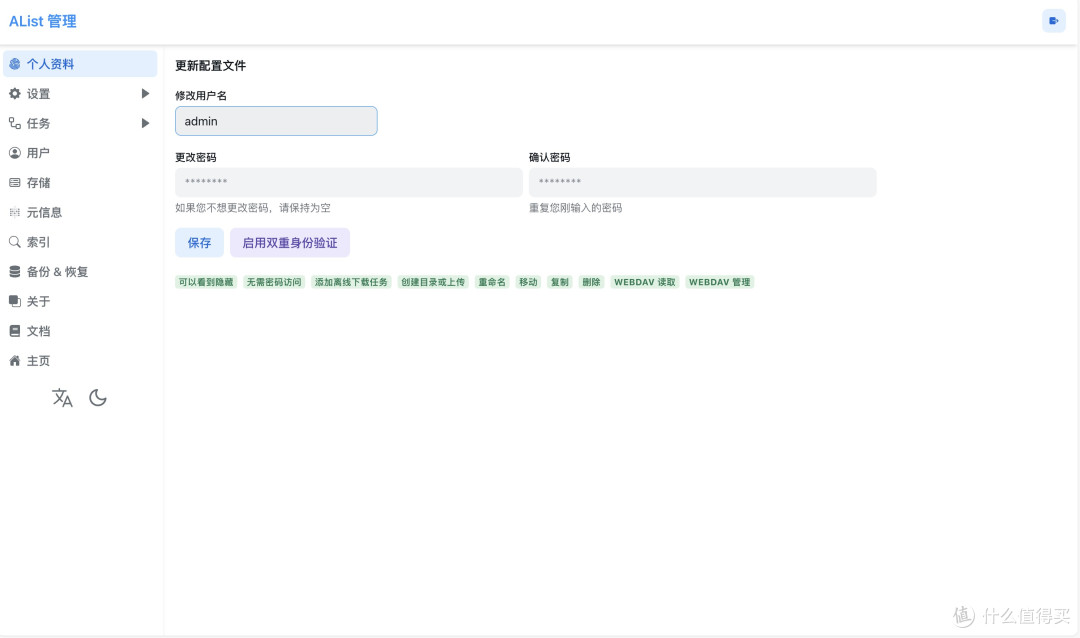1080x638 pixels.
Task: Open the 关于 page
Action: pos(80,301)
